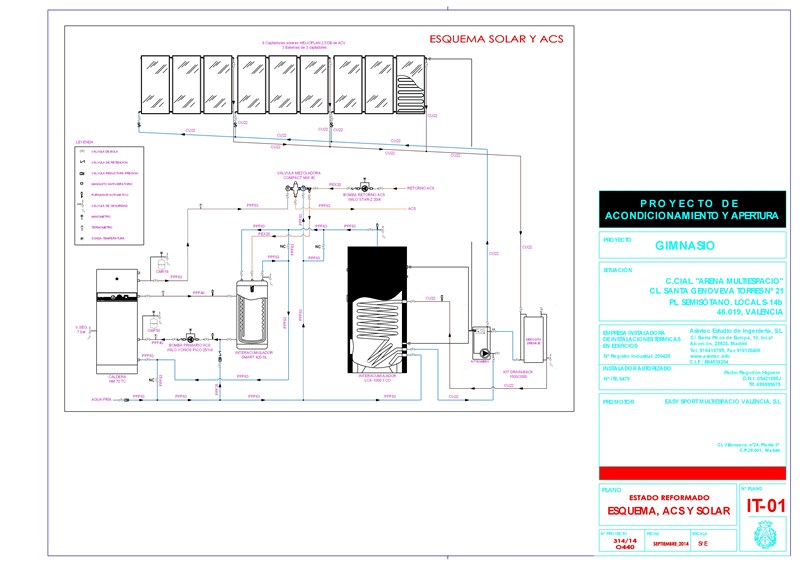Image resolution: width=800 pixels, height=565 pixels.
Task: Select the Bomba Retorno ACS pump symbol
Action: pos(366,187)
